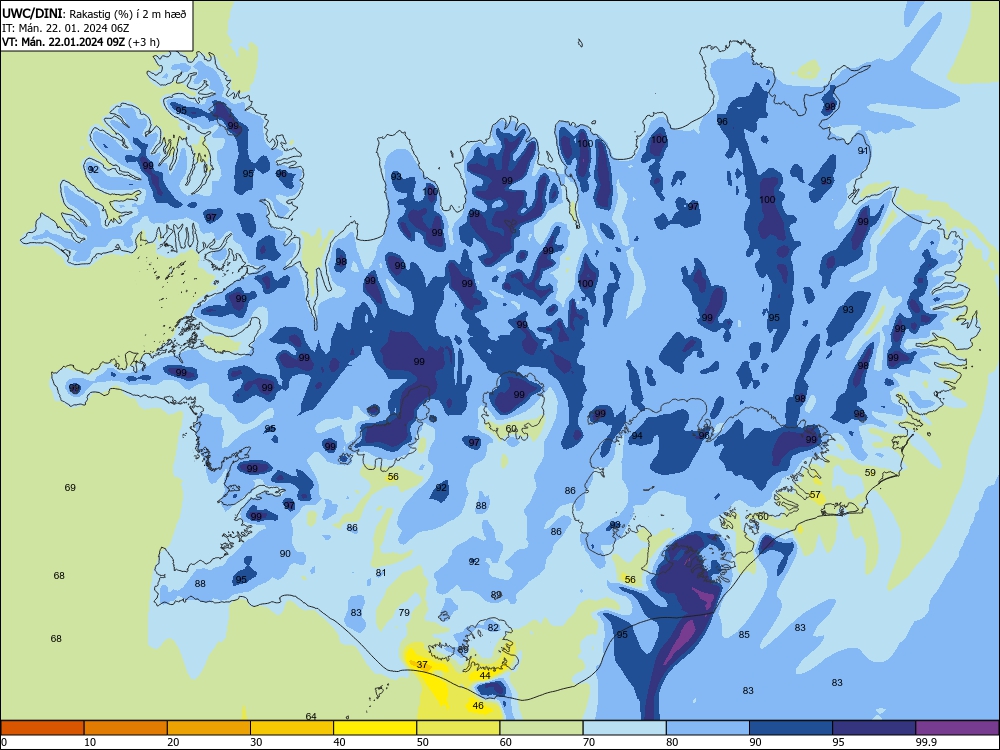Click the humidity value '37' on the map
The height and width of the screenshot is (750, 1000).
click(422, 665)
